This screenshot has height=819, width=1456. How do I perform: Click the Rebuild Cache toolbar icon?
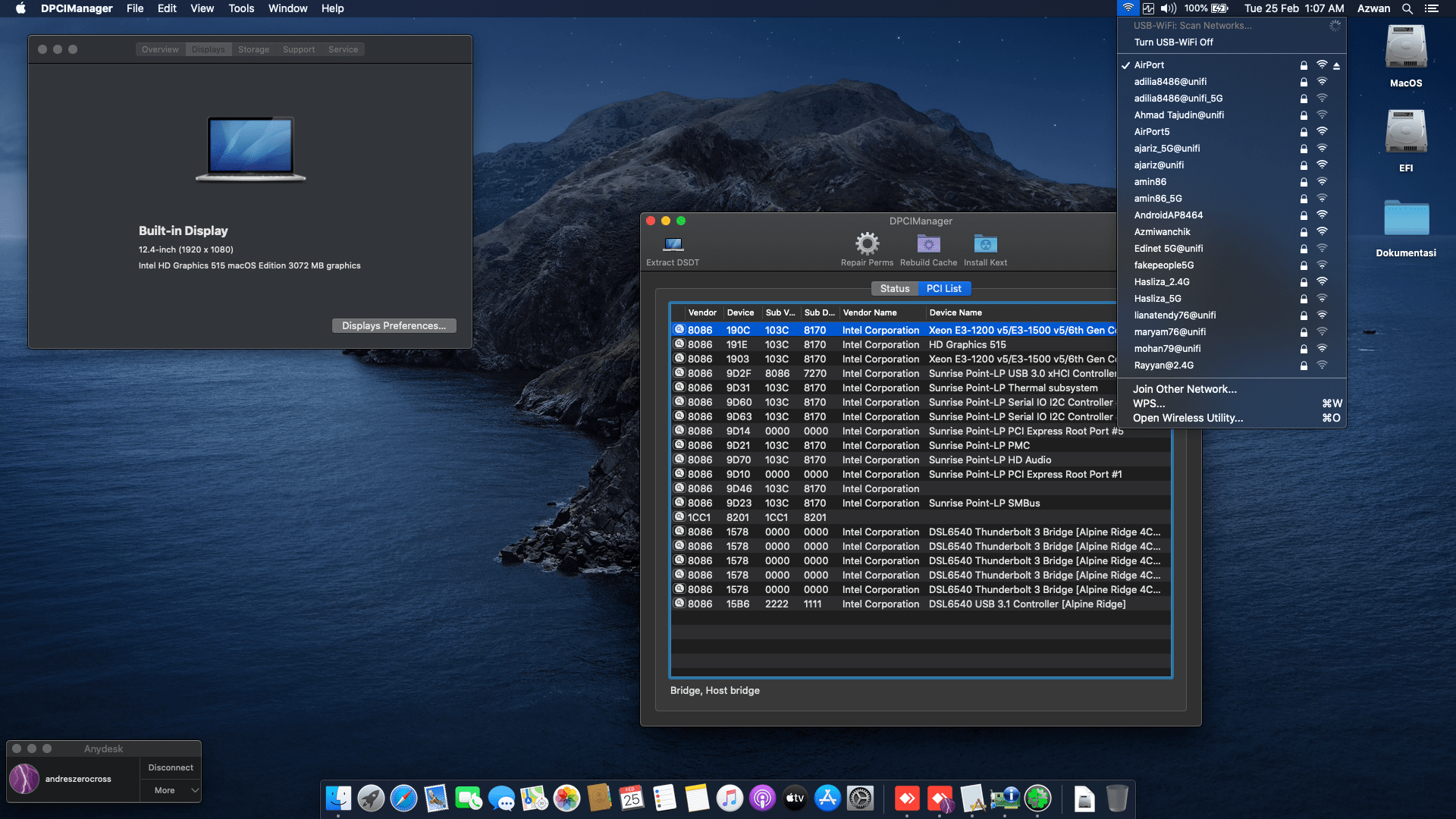pyautogui.click(x=928, y=244)
